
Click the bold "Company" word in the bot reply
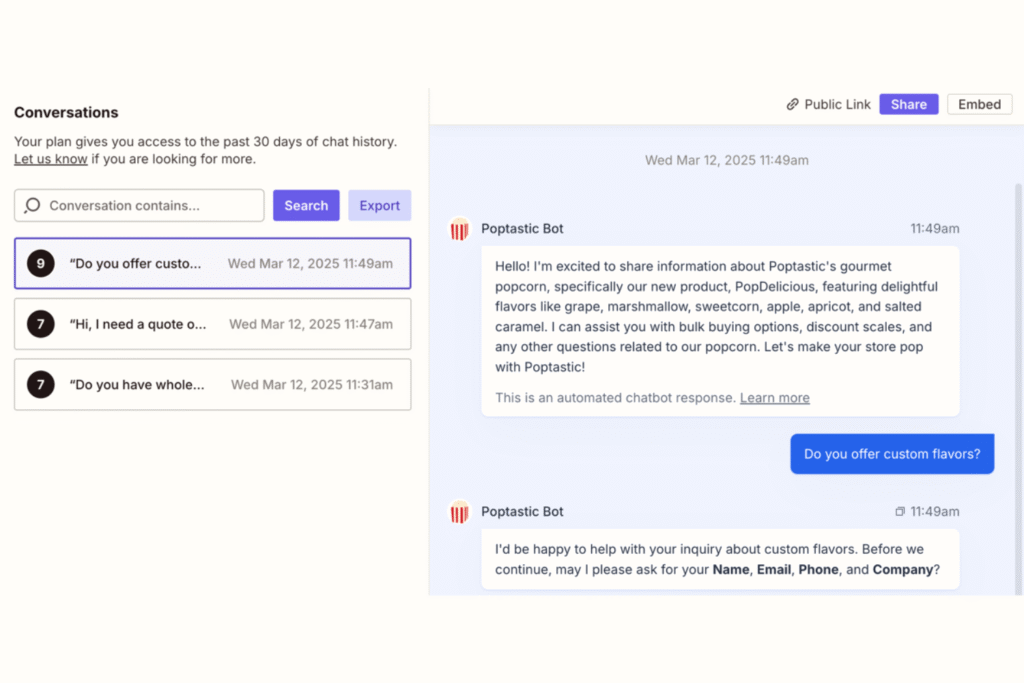[x=903, y=569]
